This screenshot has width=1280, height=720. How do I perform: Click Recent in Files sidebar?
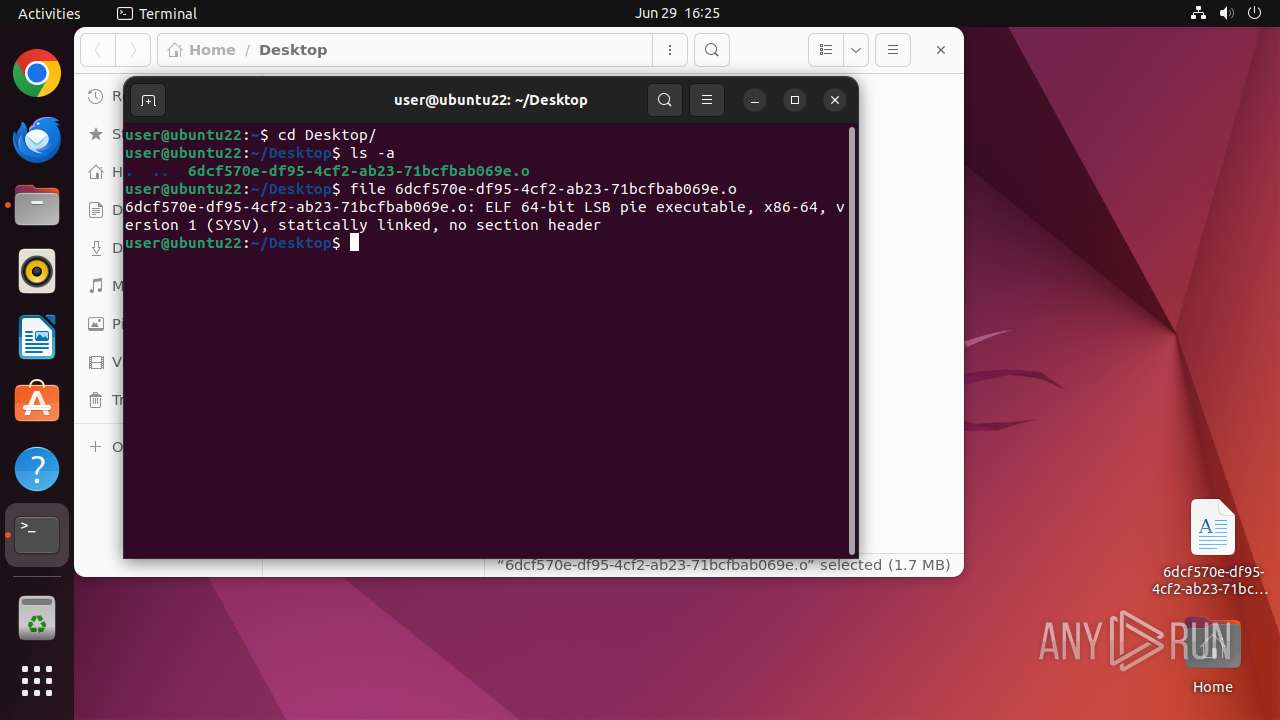pyautogui.click(x=104, y=96)
